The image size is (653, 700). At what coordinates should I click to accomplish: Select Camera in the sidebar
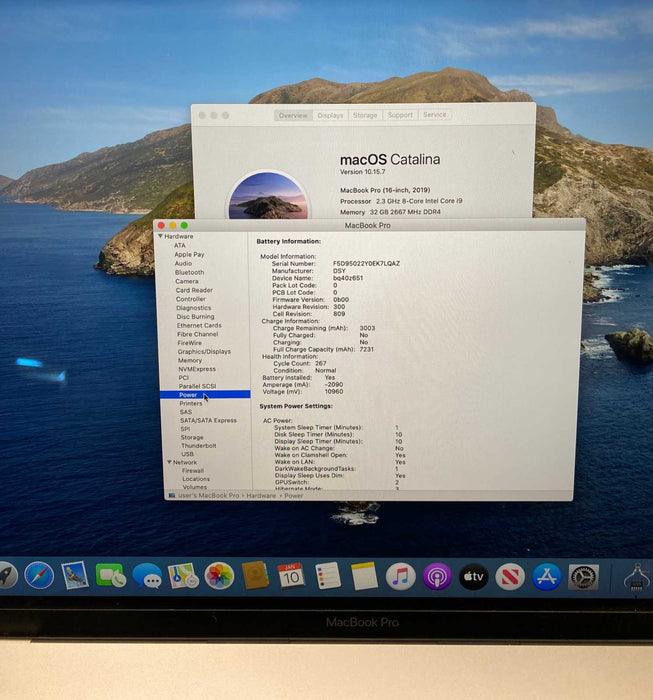[187, 281]
